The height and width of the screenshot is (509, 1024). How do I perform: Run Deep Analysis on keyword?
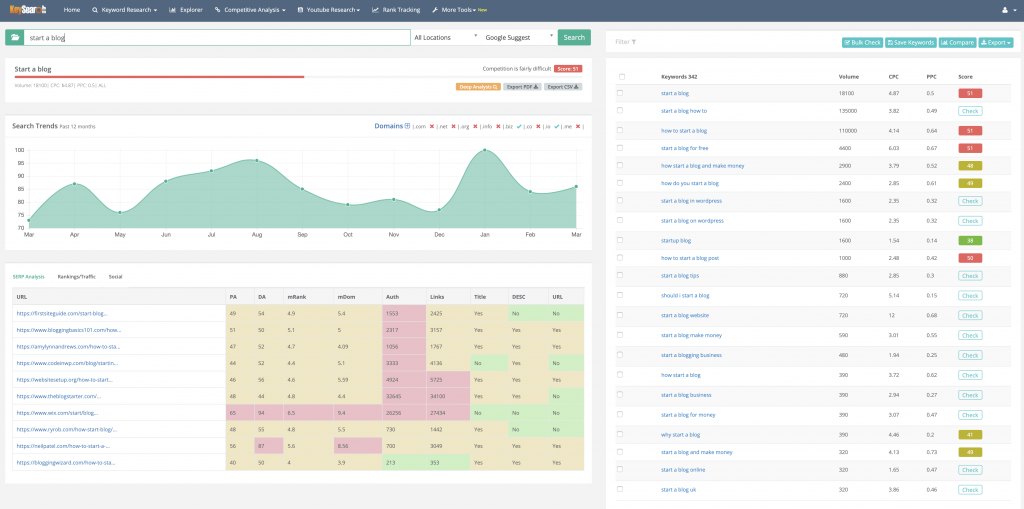479,86
